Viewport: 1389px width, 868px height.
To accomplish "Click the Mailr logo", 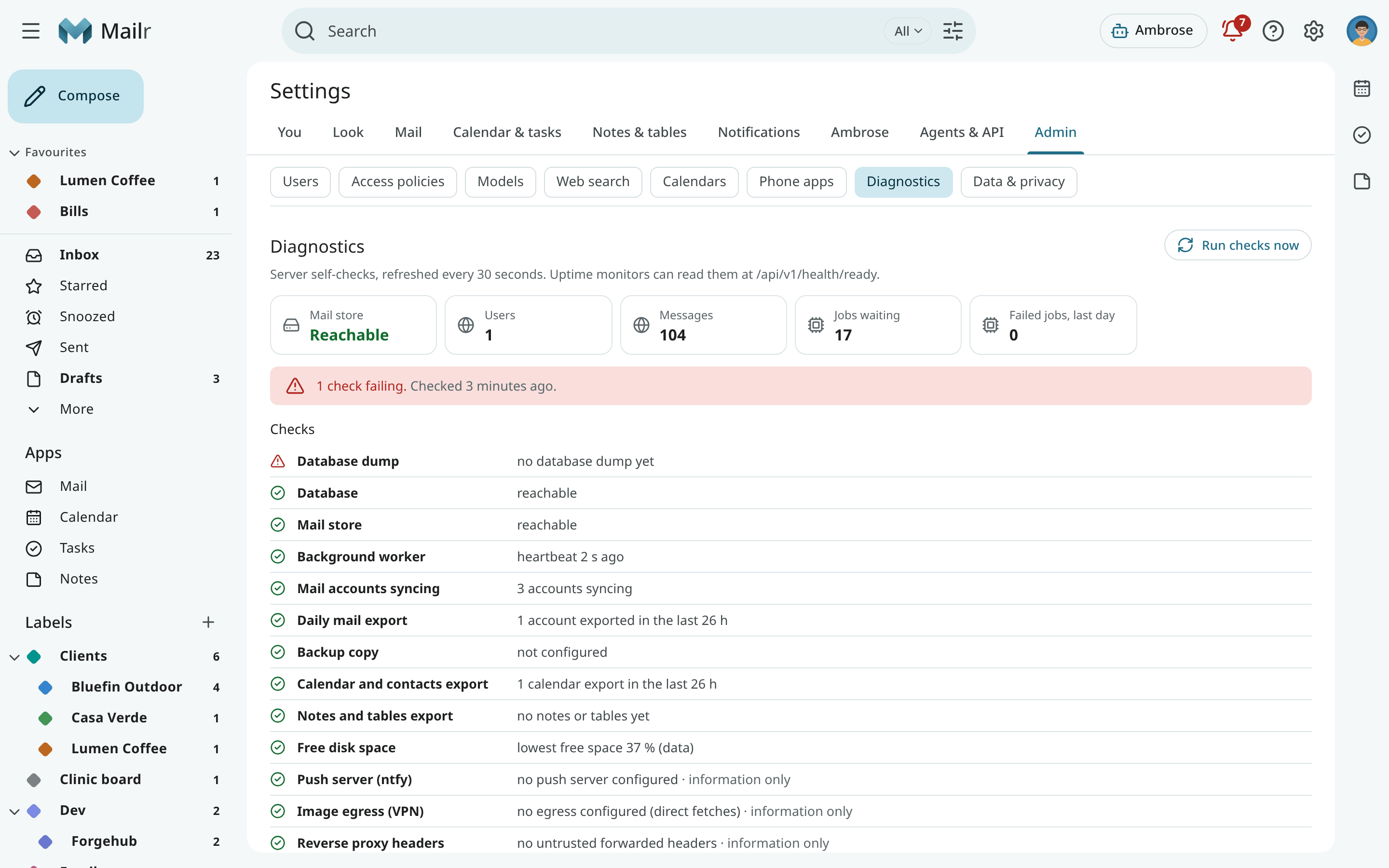I will (x=105, y=31).
